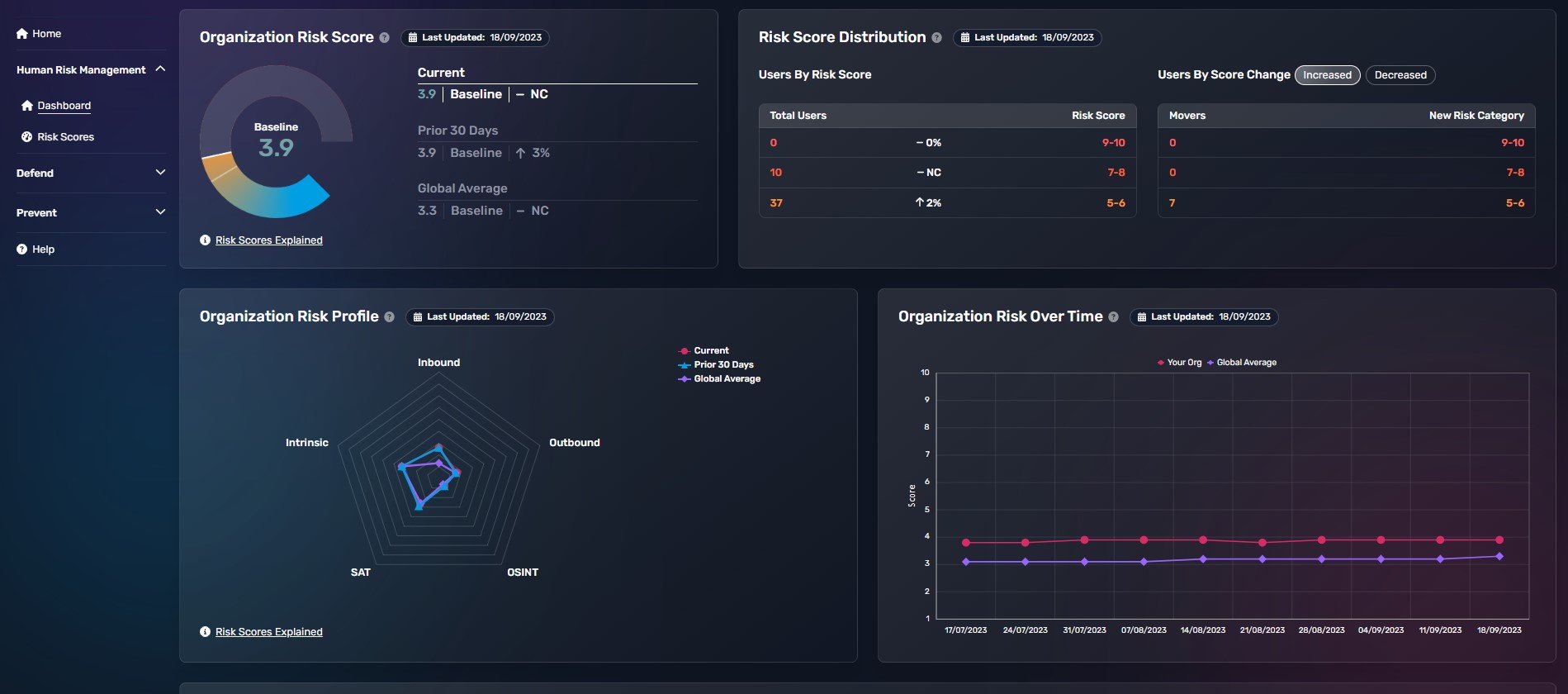Click help icon beside Organization Risk Score
The height and width of the screenshot is (694, 1568).
[384, 38]
